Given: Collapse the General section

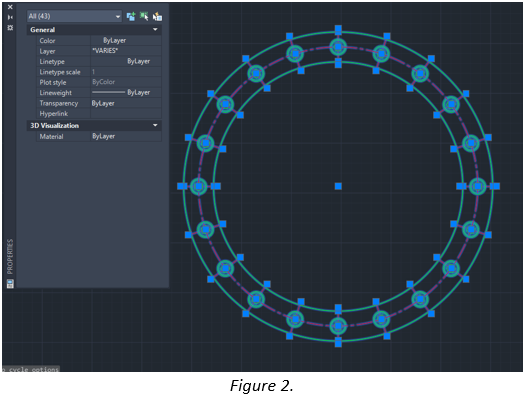Looking at the screenshot, I should pyautogui.click(x=155, y=29).
